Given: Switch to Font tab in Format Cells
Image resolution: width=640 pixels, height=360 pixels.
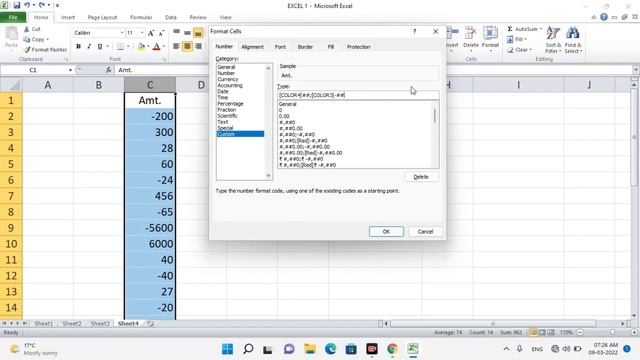Looking at the screenshot, I should [x=280, y=47].
